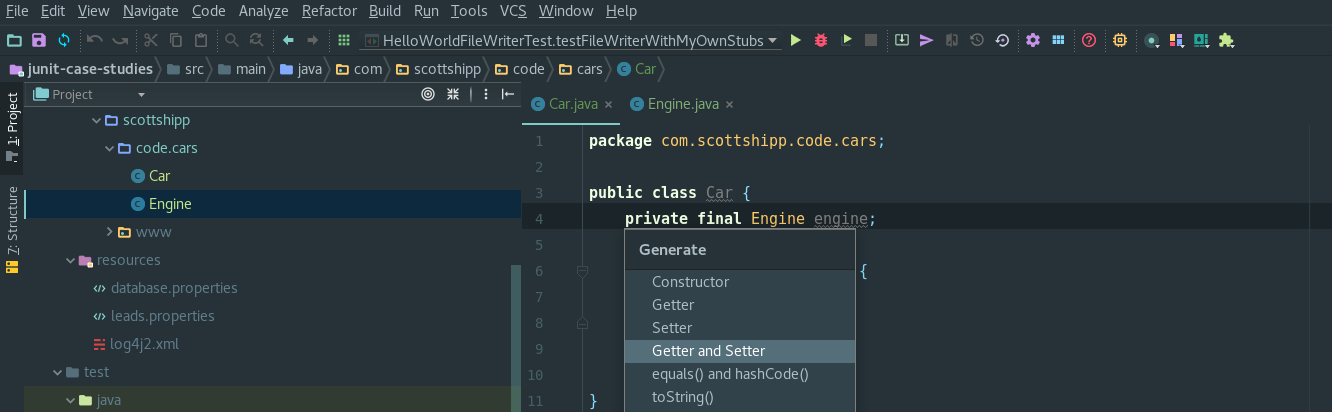Click the scottshipp breadcrumb
1332x412 pixels.
(437, 69)
